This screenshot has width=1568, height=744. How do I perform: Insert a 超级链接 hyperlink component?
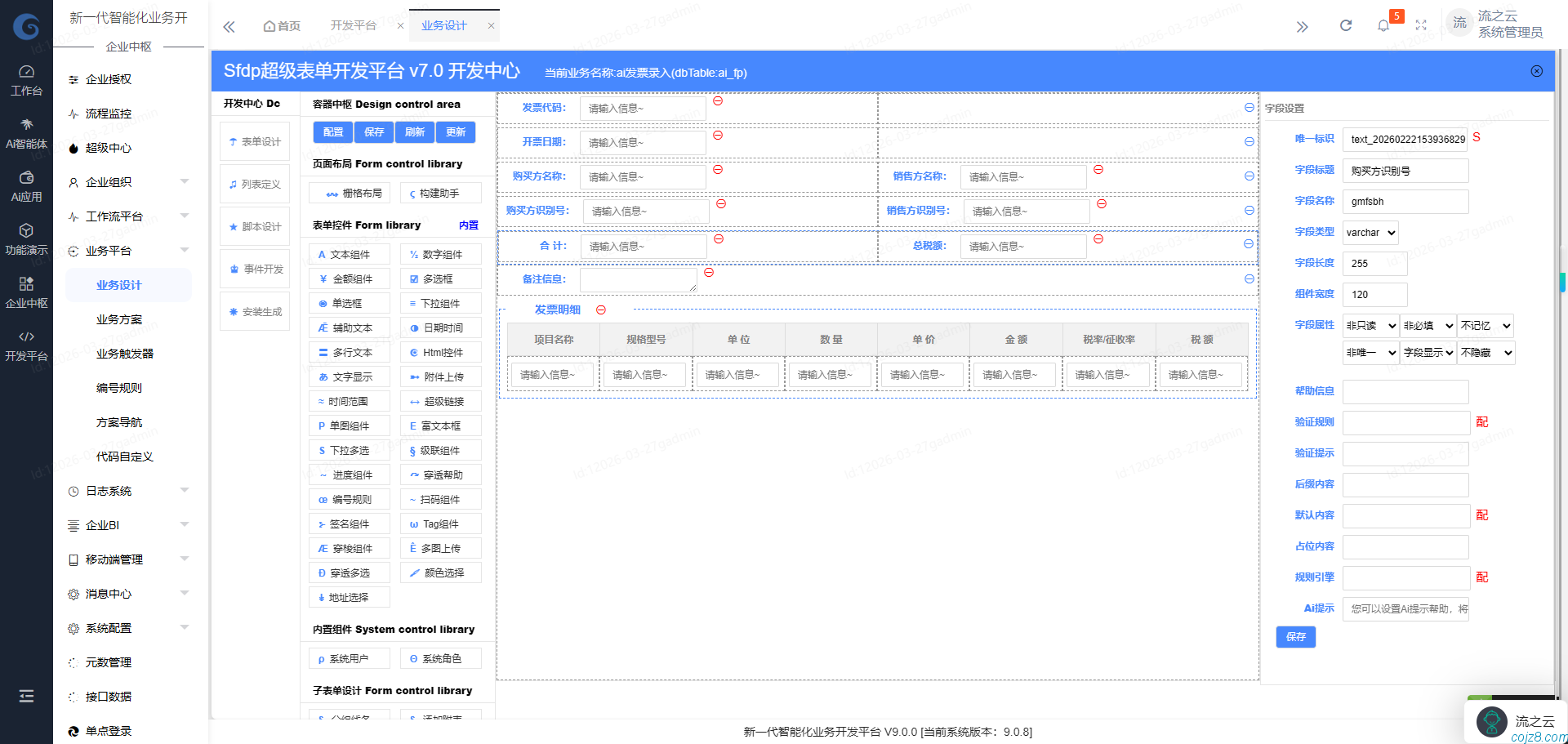pyautogui.click(x=440, y=401)
